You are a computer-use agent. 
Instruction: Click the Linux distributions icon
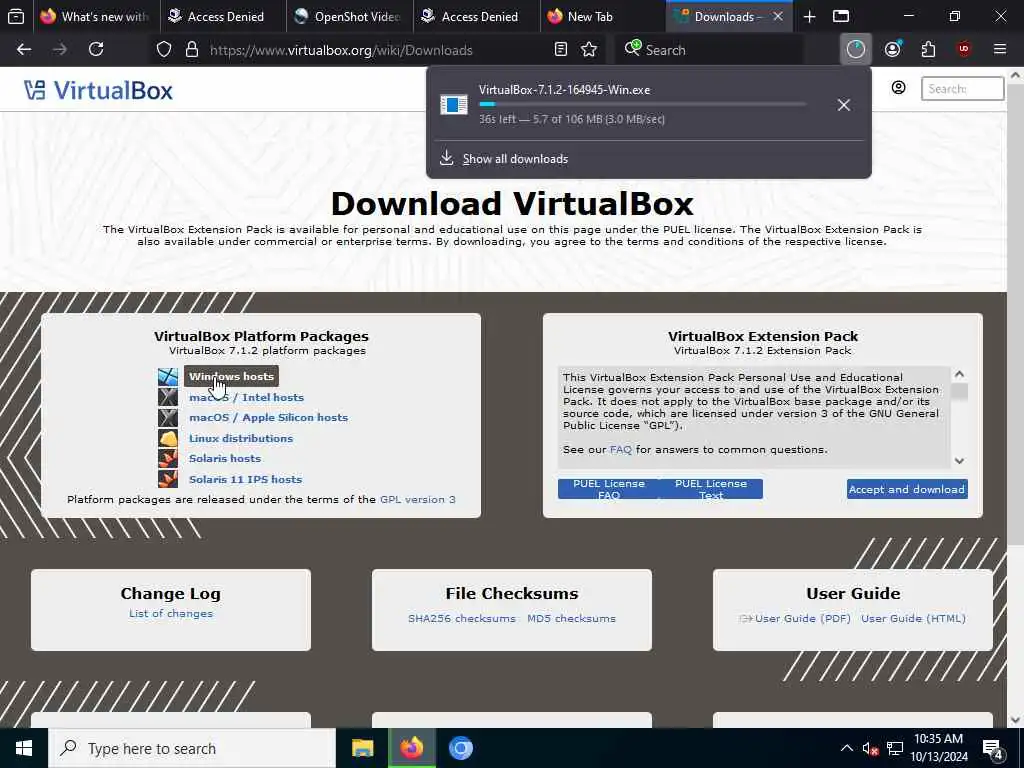168,438
